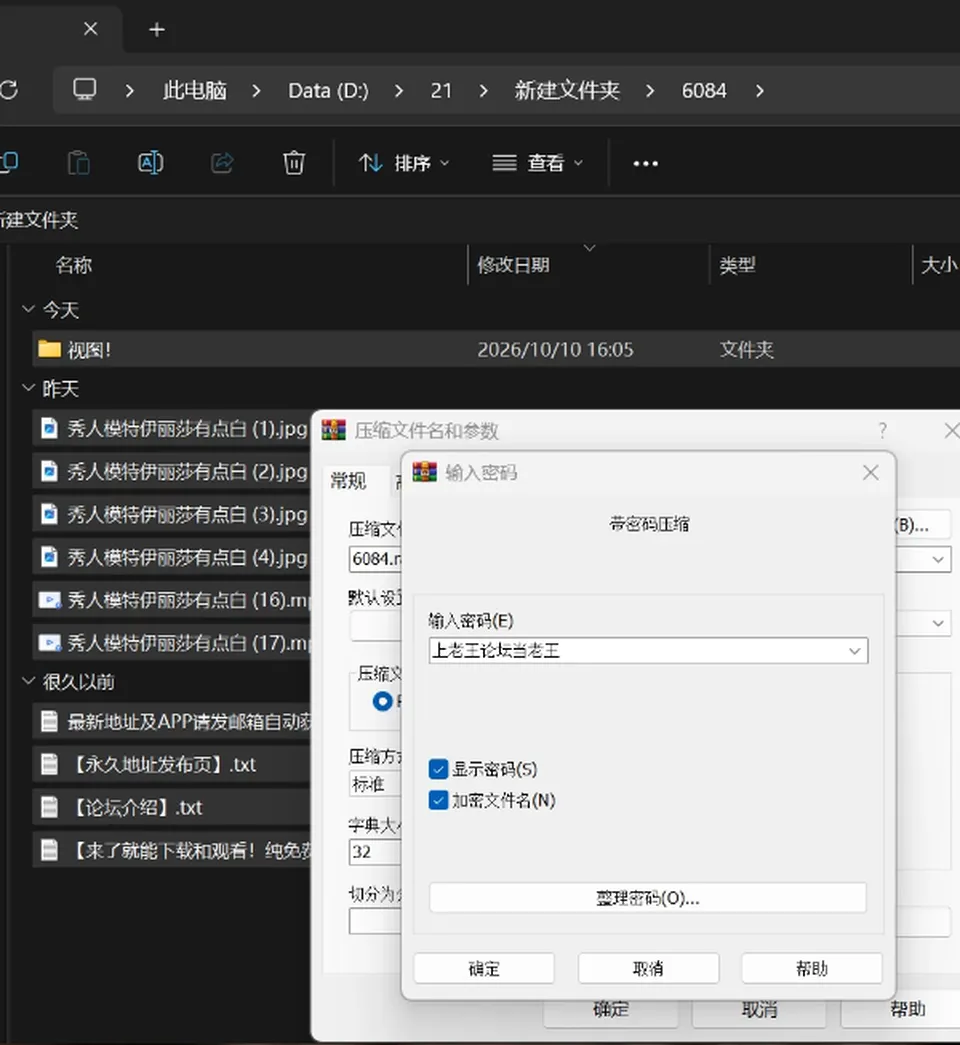Go to 新建文件夹 in the breadcrumb
The height and width of the screenshot is (1045, 960).
567,90
